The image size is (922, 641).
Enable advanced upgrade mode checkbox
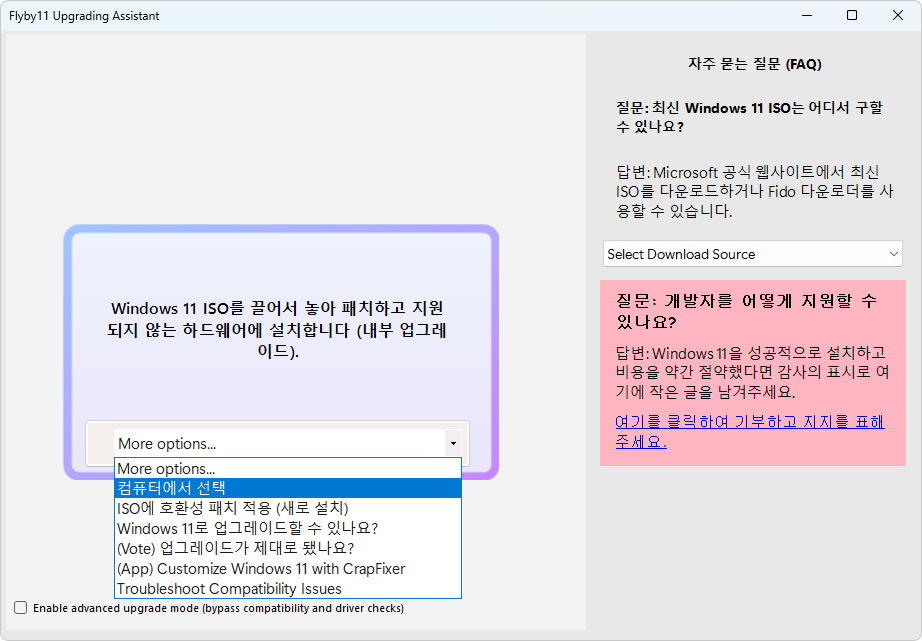tap(21, 607)
